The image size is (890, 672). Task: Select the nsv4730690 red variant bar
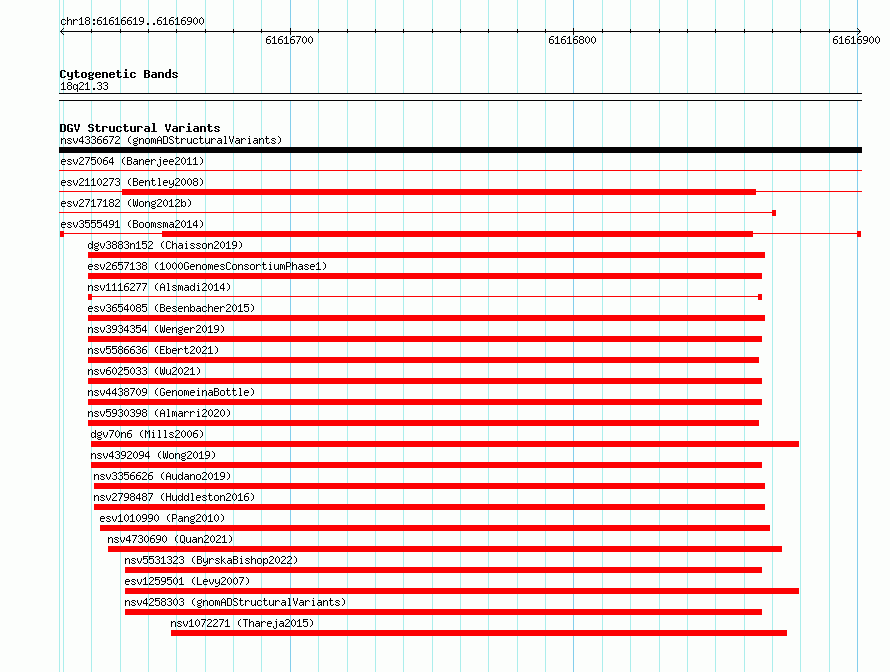click(x=445, y=549)
